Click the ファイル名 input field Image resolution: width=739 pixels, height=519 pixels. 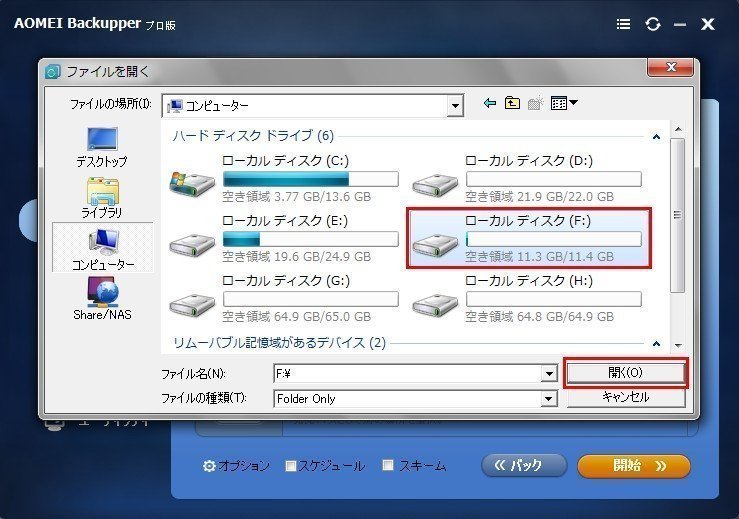(407, 374)
